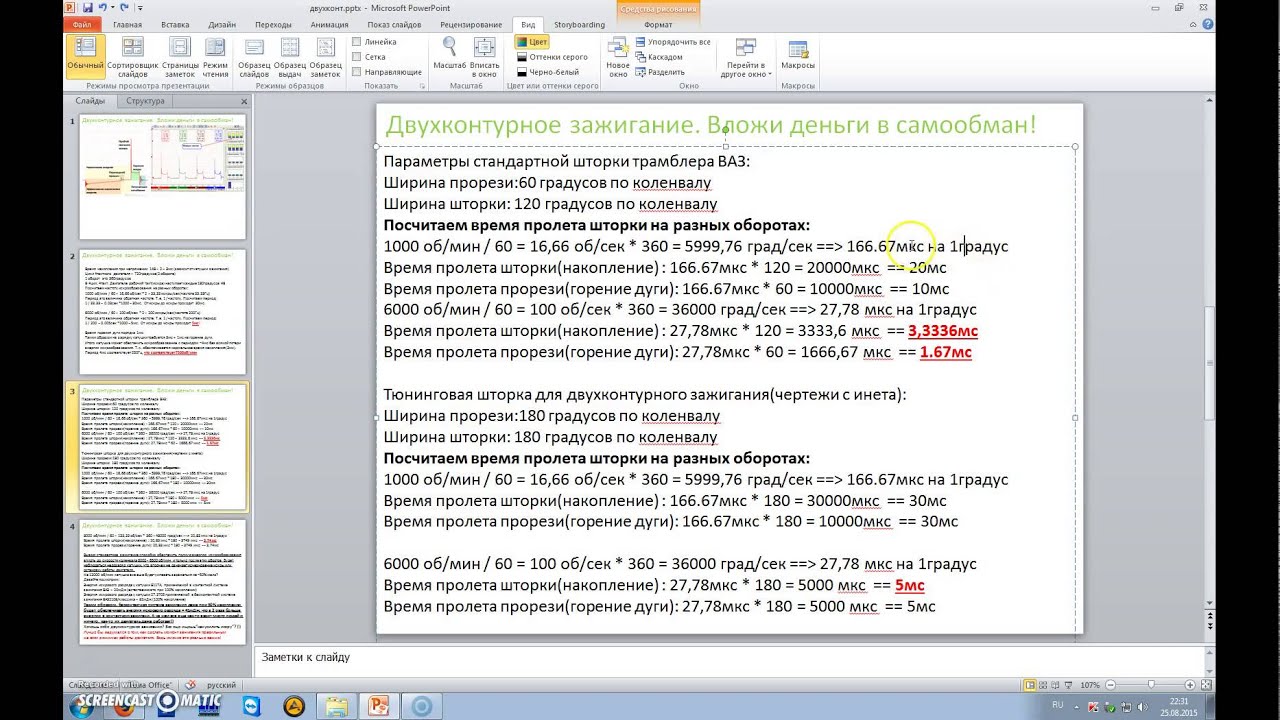
Task: Click fit slide to window status icon
Action: click(1206, 685)
